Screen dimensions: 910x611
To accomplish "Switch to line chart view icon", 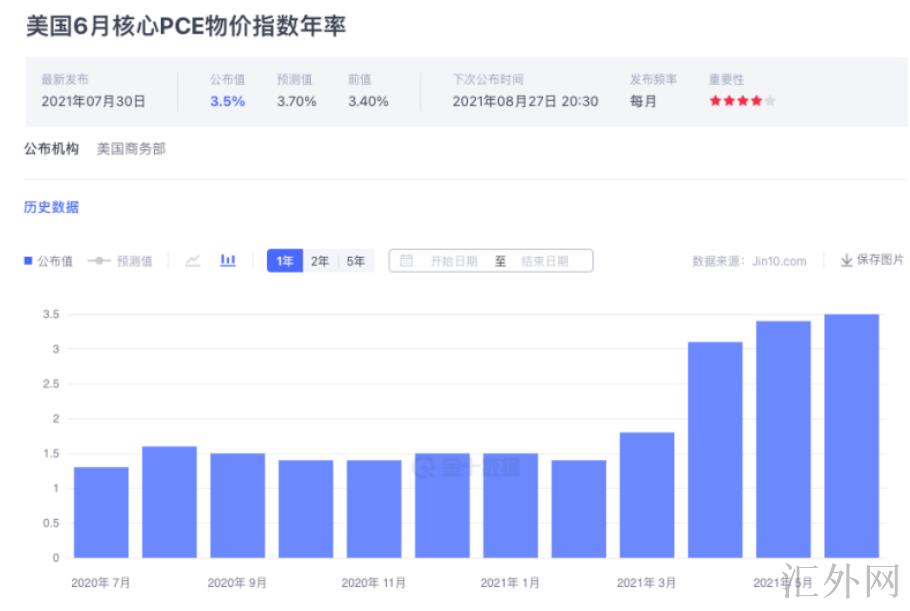I will click(193, 261).
